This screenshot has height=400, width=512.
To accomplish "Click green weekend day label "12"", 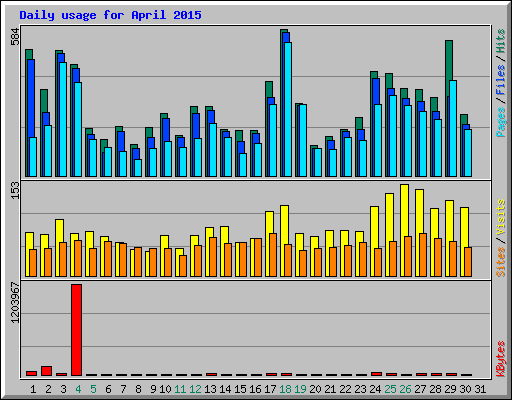I will (195, 389).
